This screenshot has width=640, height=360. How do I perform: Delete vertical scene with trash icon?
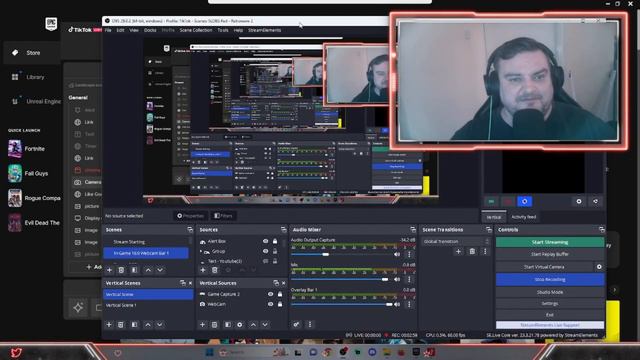[x=121, y=324]
